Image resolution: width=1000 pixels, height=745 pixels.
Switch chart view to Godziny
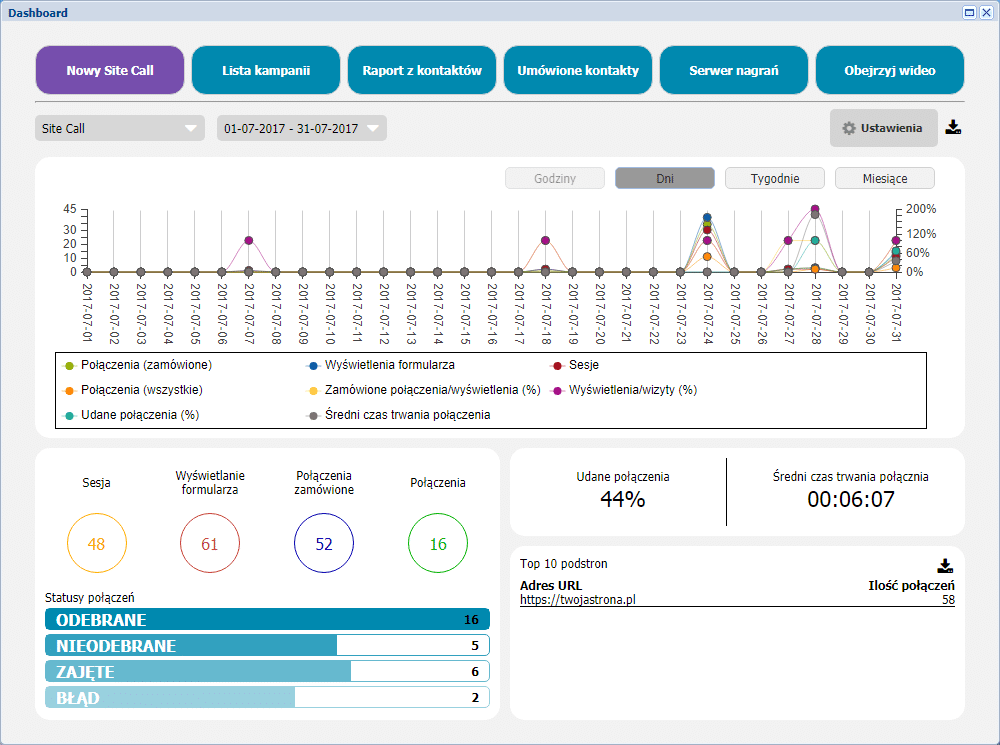coord(554,177)
